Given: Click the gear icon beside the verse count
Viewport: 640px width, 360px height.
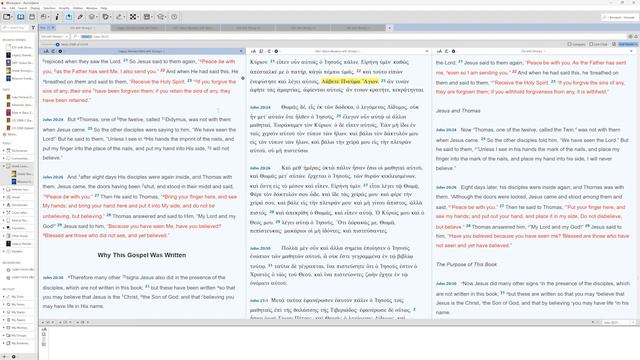Looking at the screenshot, I should (x=58, y=44).
